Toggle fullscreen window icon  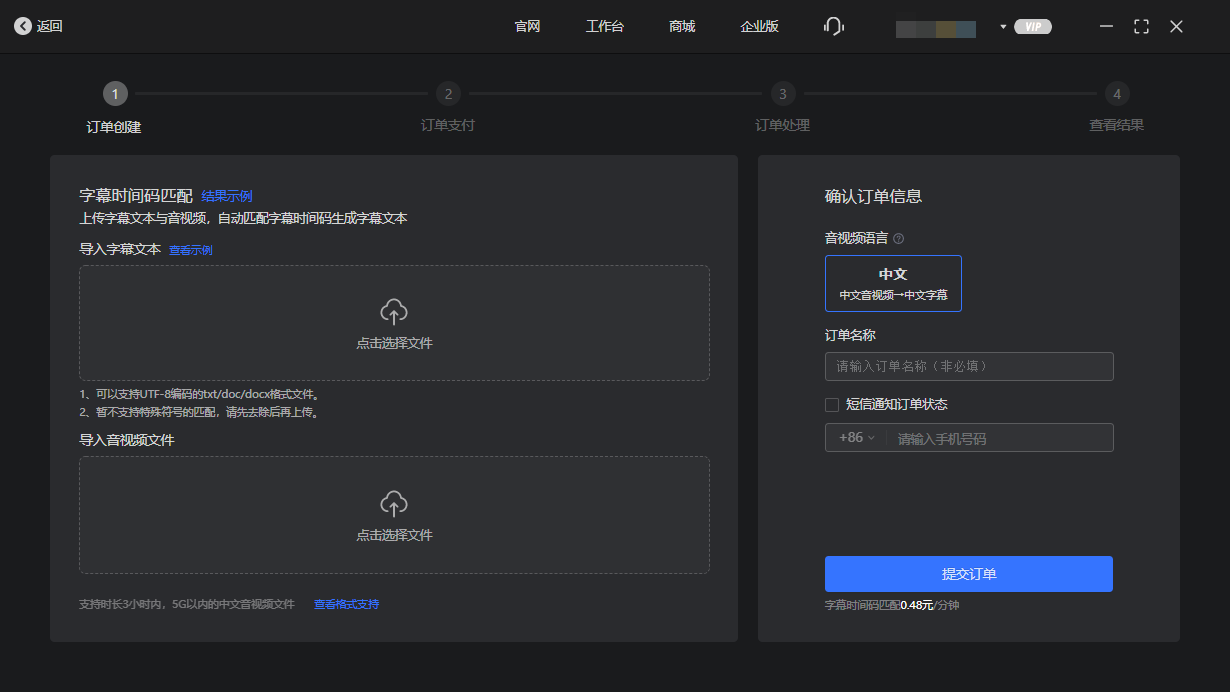pos(1141,27)
